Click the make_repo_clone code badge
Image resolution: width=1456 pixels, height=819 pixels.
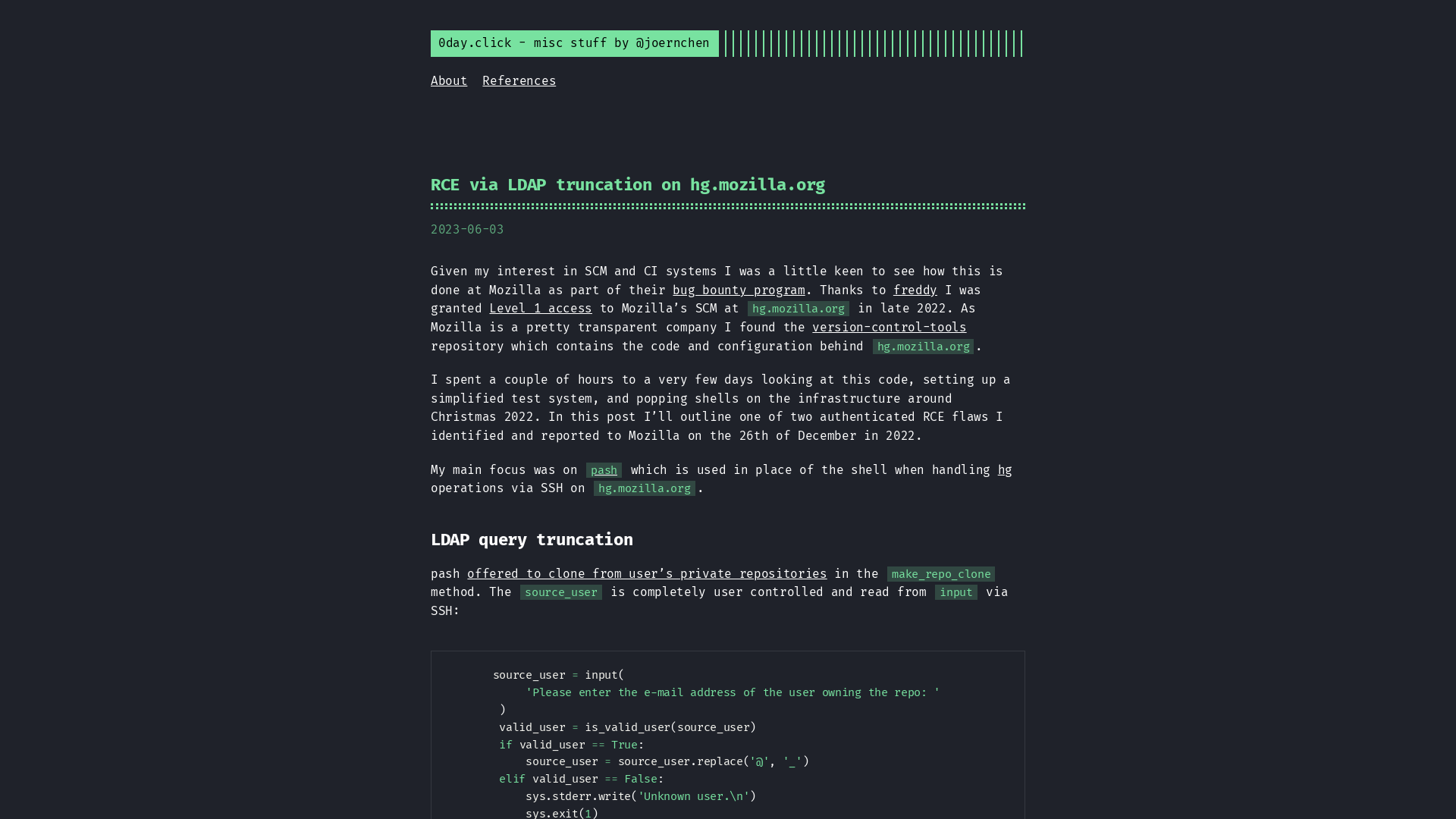click(x=940, y=573)
